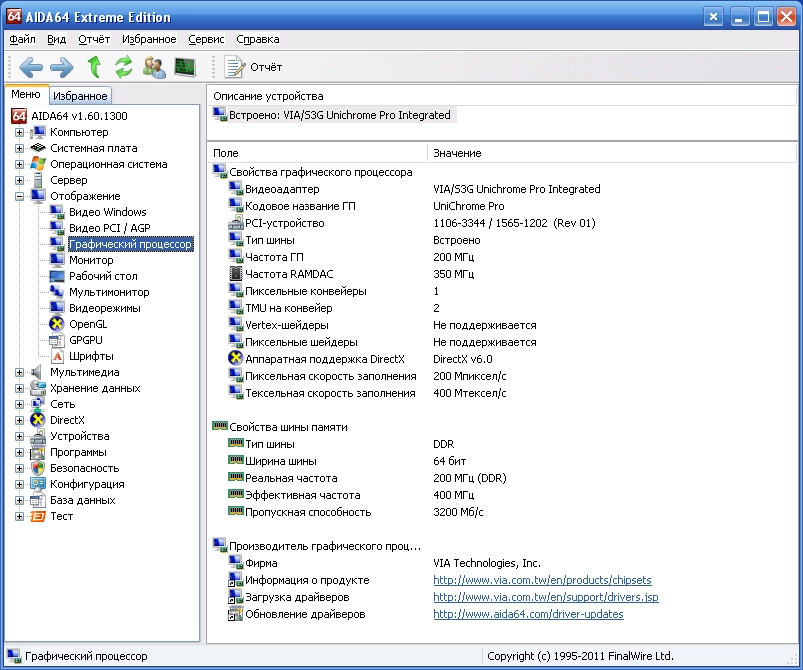803x670 pixels.
Task: Open the users manager toolbar icon
Action: [x=154, y=67]
